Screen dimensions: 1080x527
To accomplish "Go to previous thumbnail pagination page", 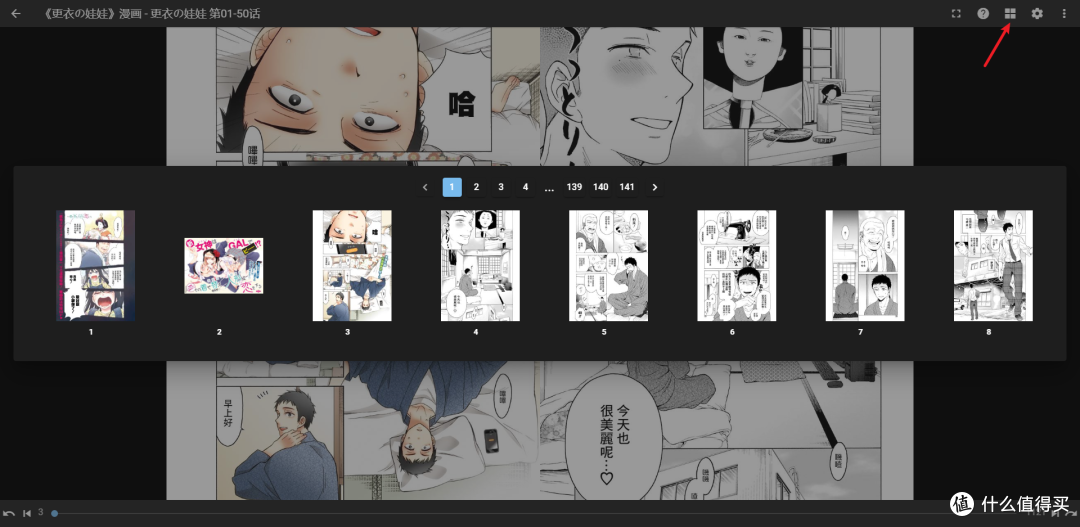I will coord(425,187).
